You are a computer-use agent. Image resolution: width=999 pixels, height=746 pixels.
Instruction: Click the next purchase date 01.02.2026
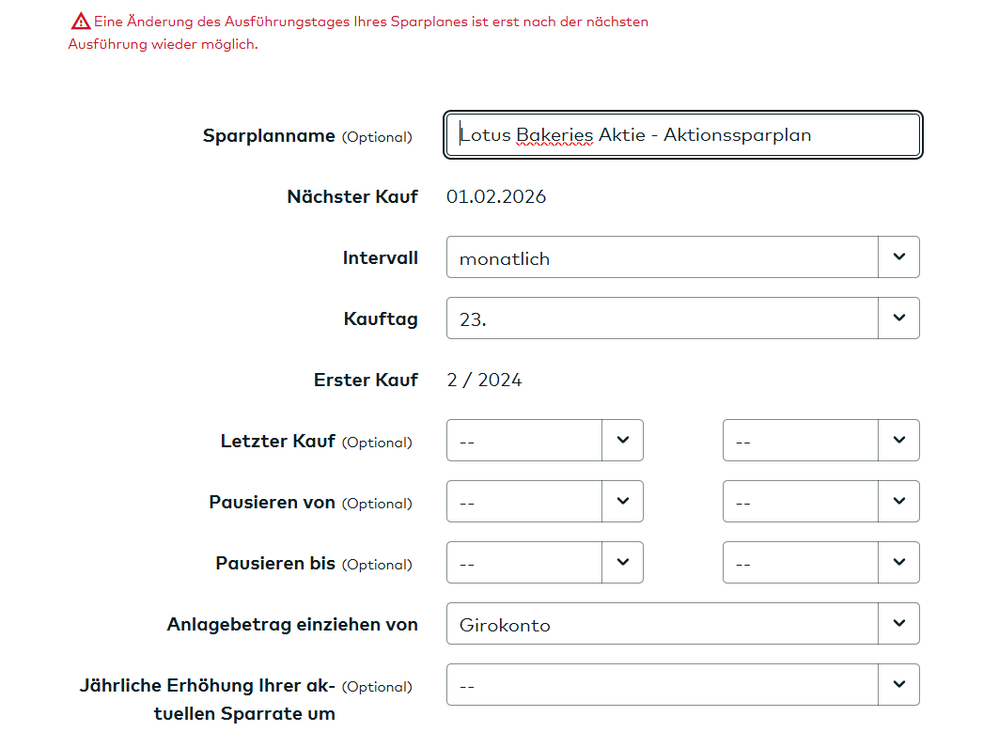coord(496,197)
